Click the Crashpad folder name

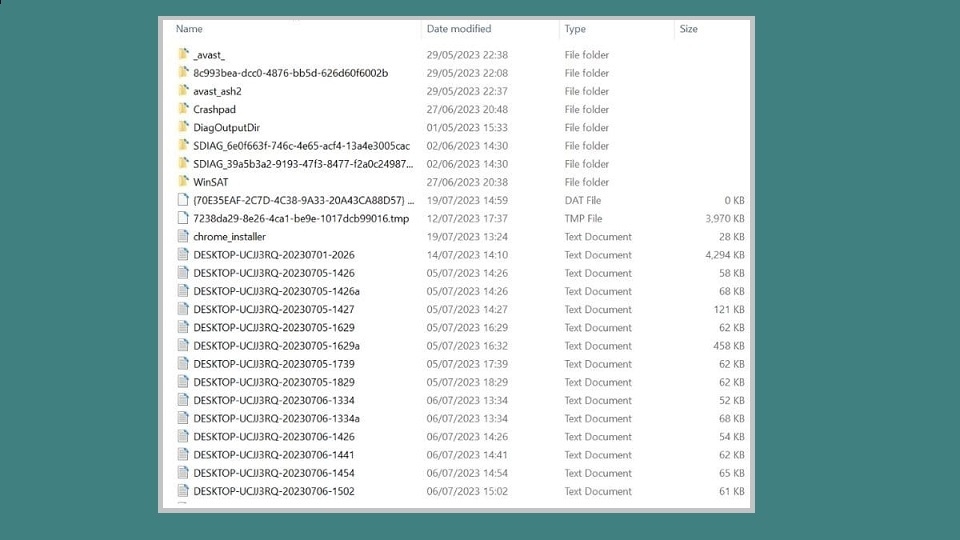coord(214,110)
